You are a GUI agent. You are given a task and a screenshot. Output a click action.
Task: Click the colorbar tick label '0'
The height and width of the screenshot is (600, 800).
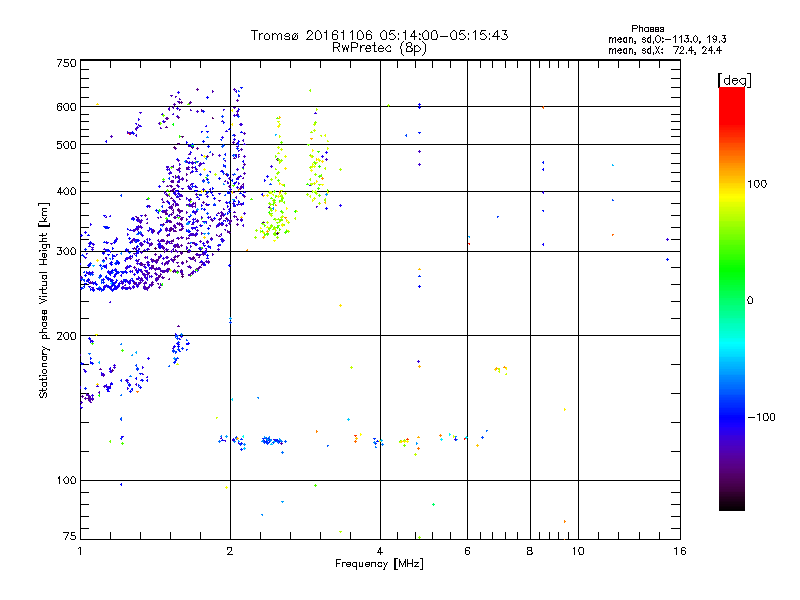coord(750,301)
